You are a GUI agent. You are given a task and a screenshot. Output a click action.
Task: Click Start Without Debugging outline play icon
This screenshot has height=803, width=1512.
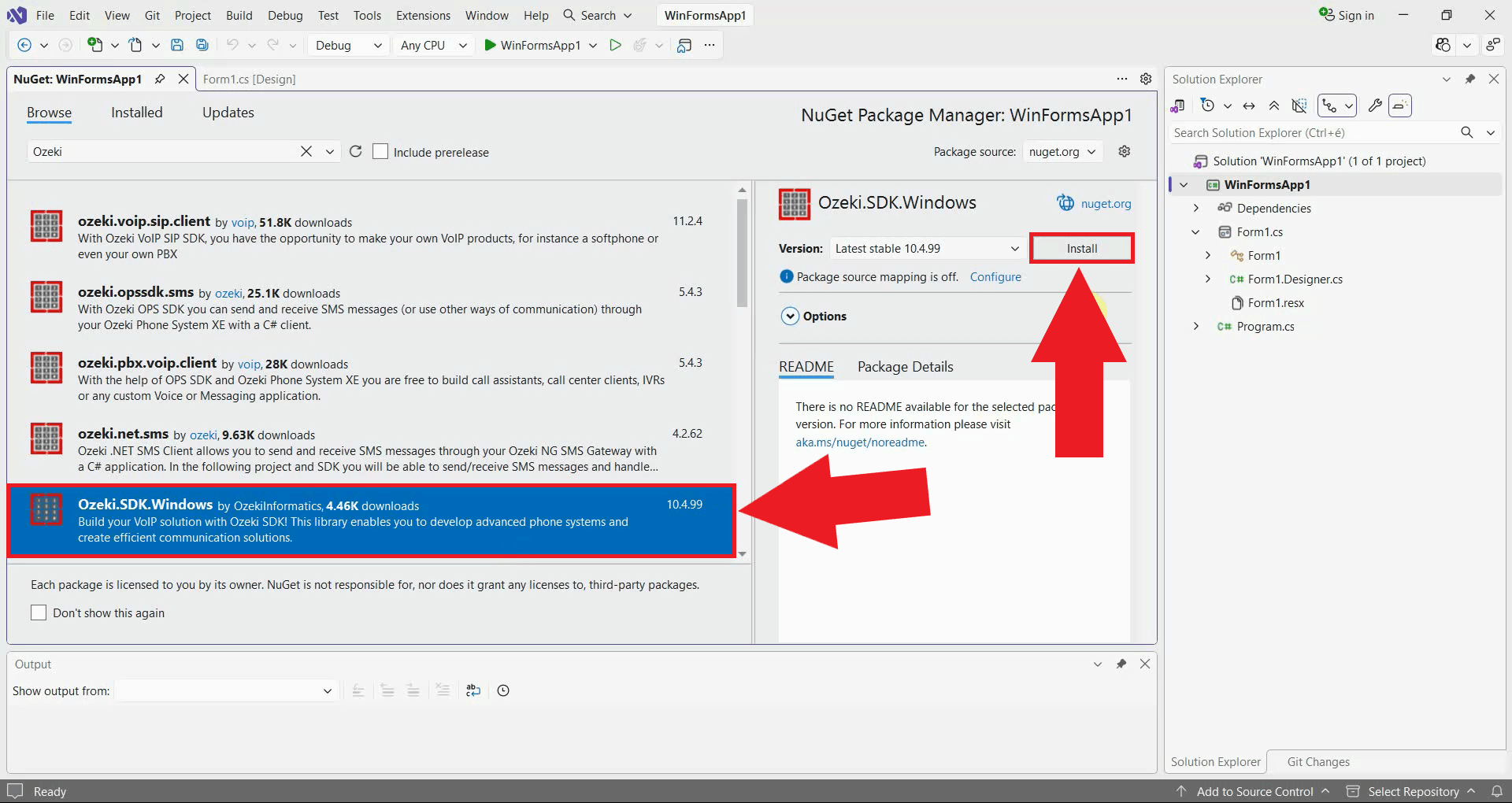[615, 45]
